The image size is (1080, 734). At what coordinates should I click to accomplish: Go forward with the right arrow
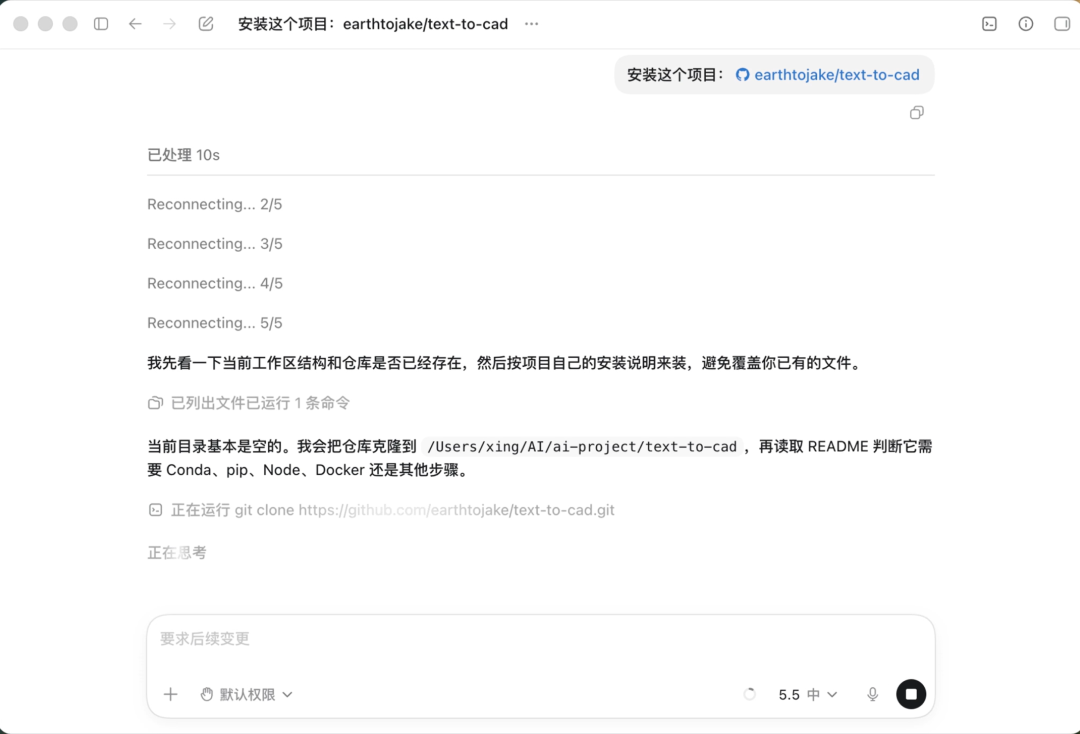(x=169, y=24)
